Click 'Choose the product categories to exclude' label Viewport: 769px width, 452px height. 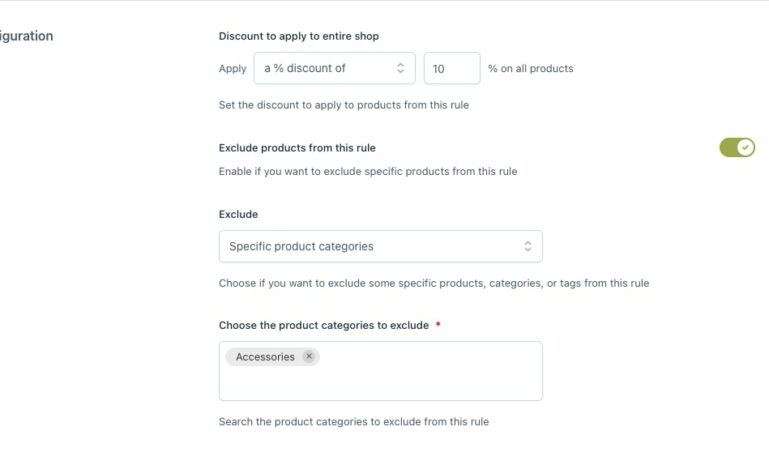click(x=323, y=325)
